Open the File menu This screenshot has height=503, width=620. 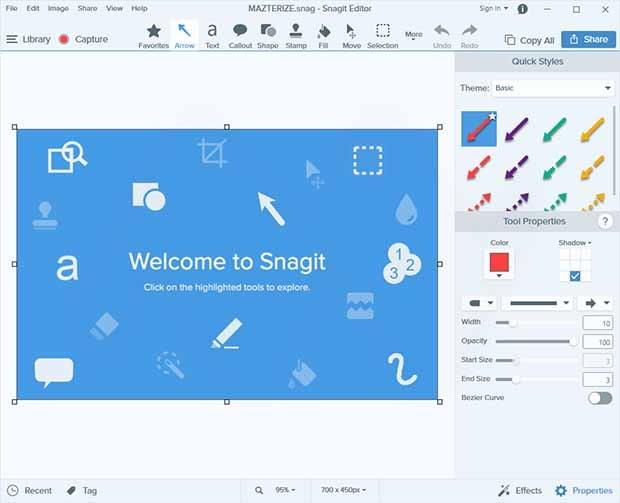point(11,8)
